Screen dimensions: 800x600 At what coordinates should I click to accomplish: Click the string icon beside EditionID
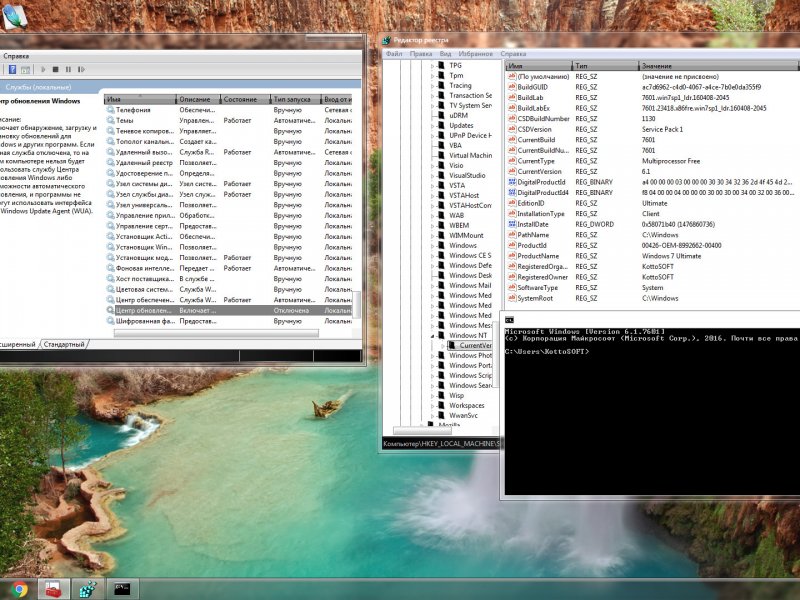pyautogui.click(x=512, y=203)
